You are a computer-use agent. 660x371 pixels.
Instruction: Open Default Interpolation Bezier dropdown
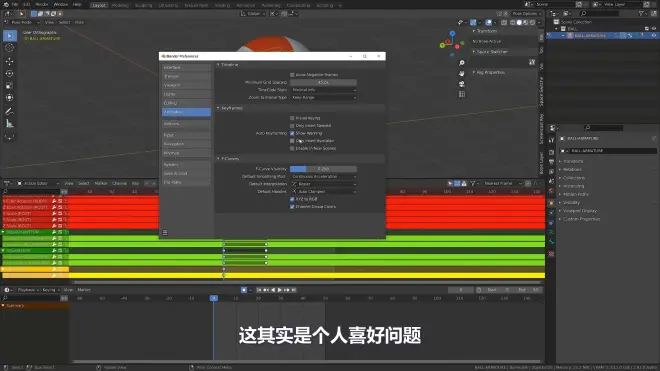(323, 184)
